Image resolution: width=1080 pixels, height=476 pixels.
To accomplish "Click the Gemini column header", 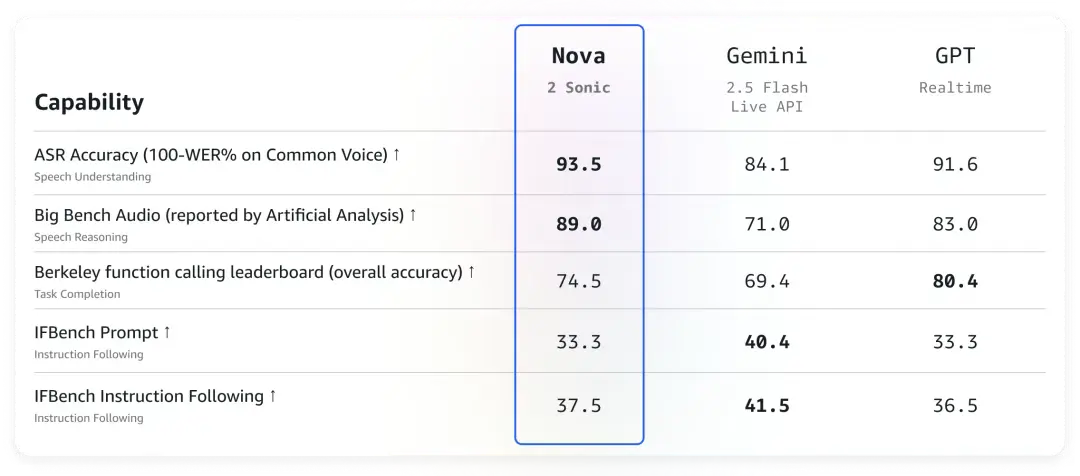I will coord(767,55).
